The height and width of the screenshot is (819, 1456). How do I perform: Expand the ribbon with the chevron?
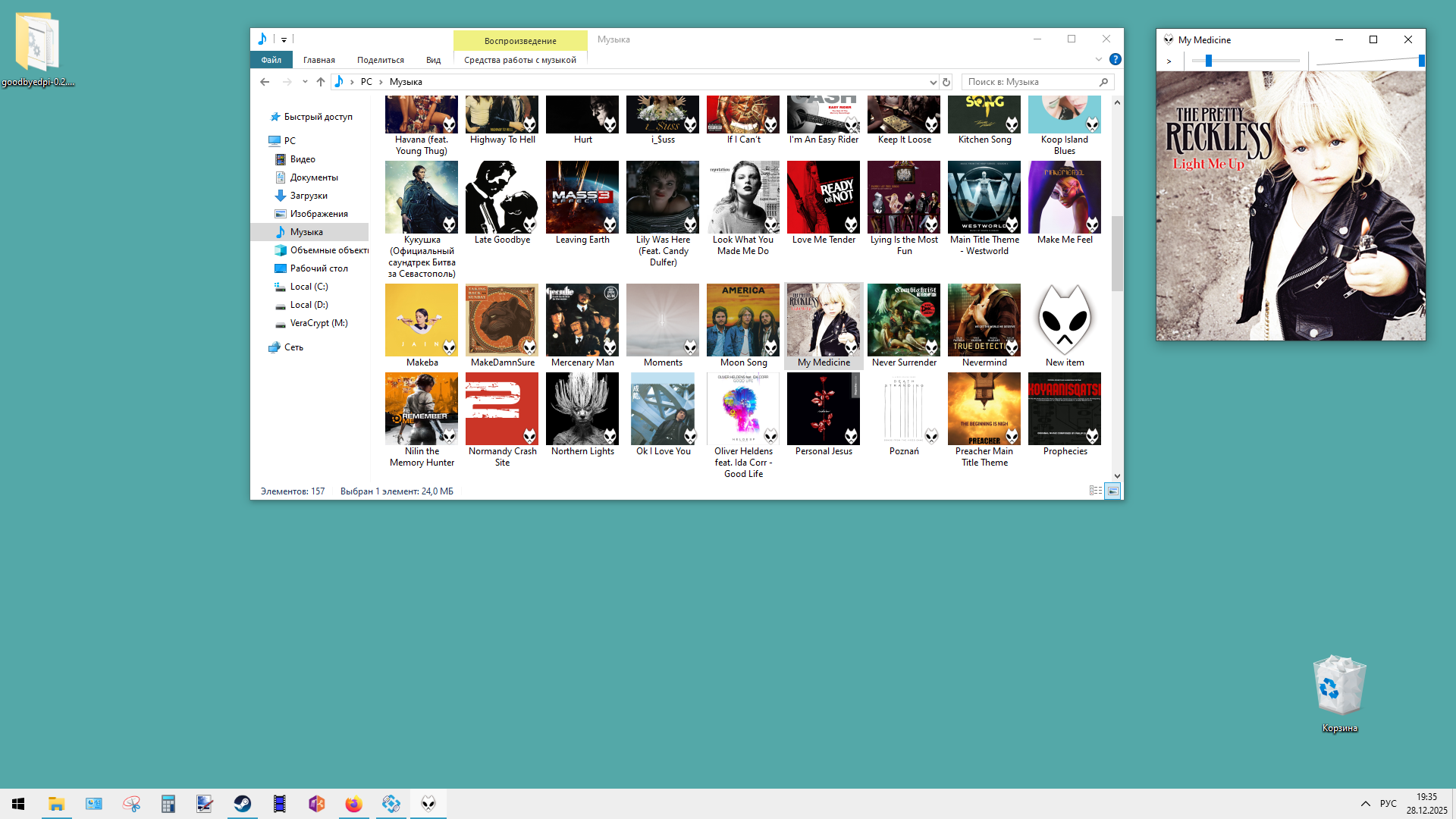point(1099,59)
